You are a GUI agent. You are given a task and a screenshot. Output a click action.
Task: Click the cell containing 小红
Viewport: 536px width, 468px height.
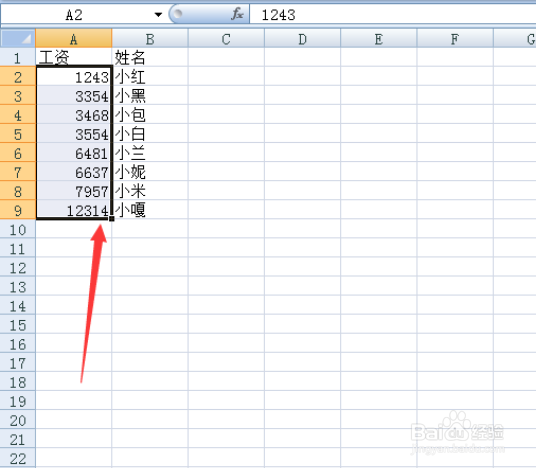coord(150,76)
